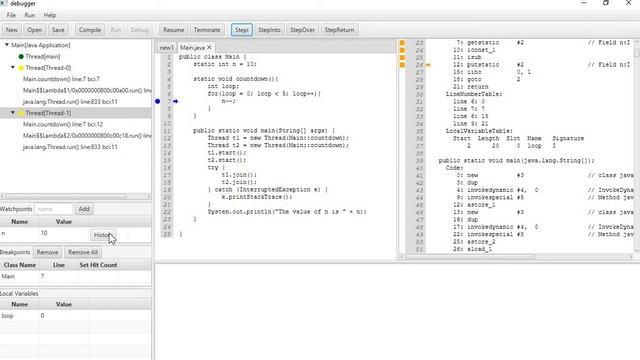Click the New toolbar button
The image size is (640, 360).
[11, 30]
